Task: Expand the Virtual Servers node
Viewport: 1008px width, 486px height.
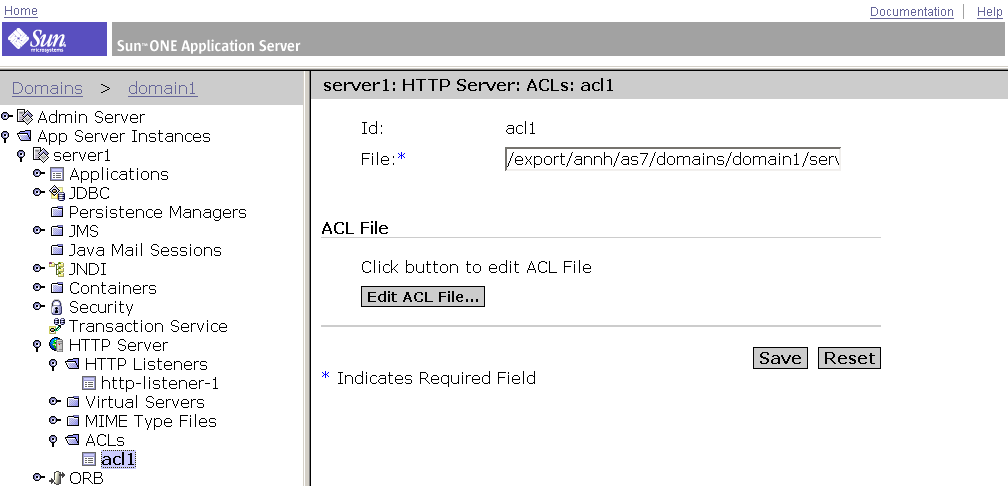Action: click(55, 401)
